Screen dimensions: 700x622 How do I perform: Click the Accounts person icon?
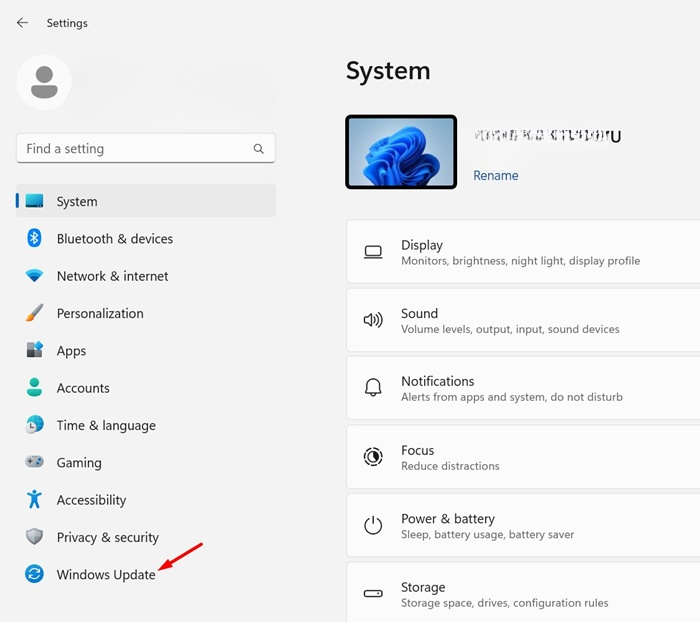point(34,388)
